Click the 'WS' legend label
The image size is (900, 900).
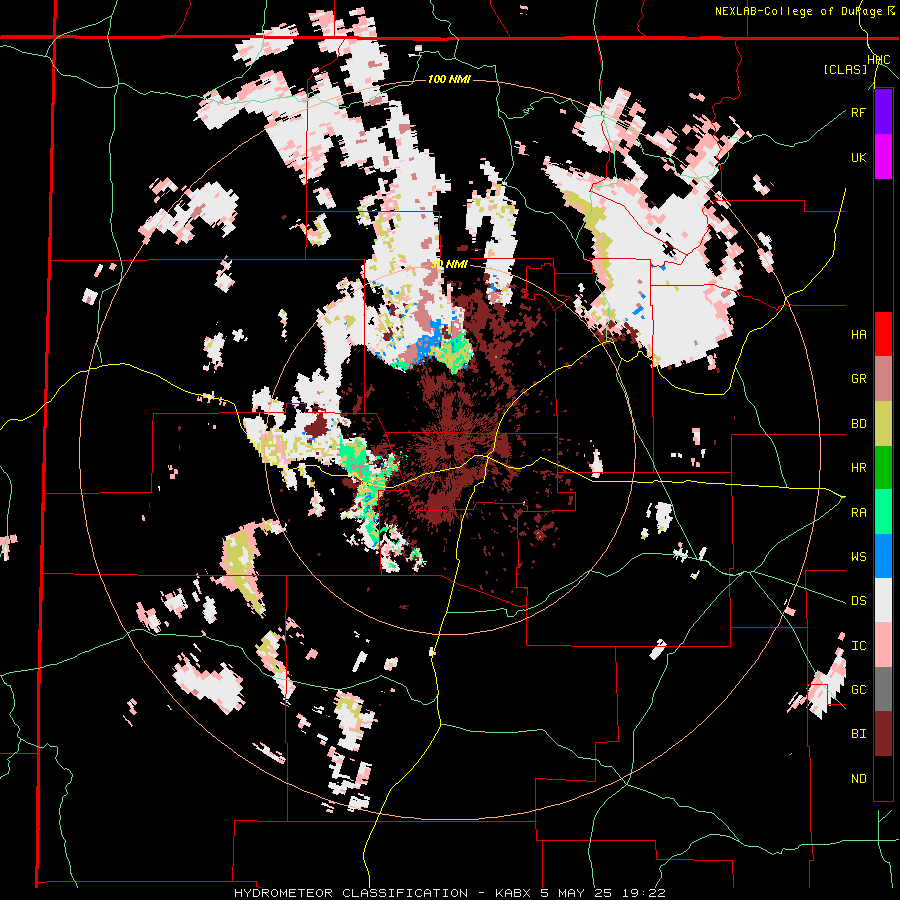point(858,557)
